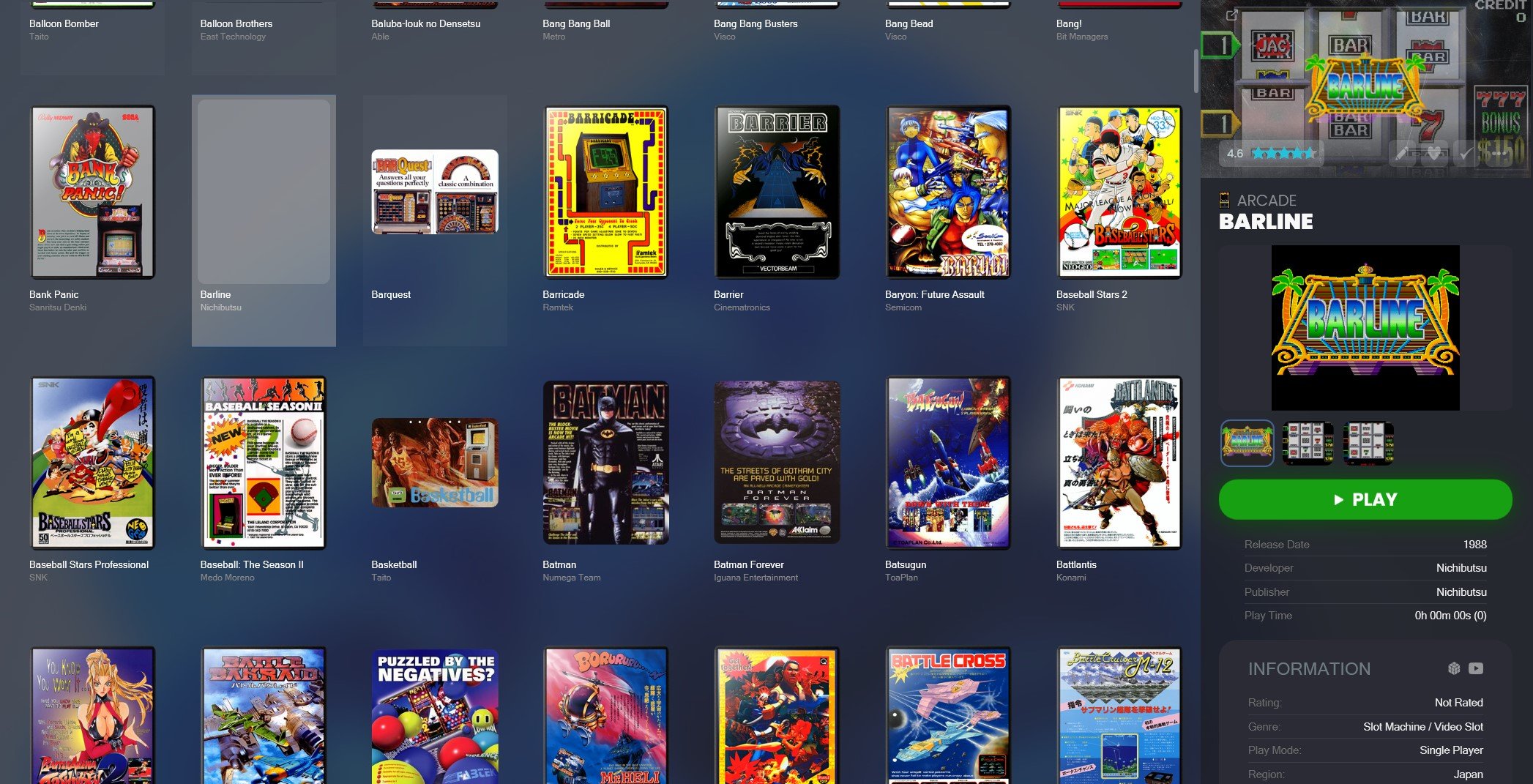Image resolution: width=1533 pixels, height=784 pixels.
Task: Click the Balloon Bomber title
Action: (x=64, y=23)
